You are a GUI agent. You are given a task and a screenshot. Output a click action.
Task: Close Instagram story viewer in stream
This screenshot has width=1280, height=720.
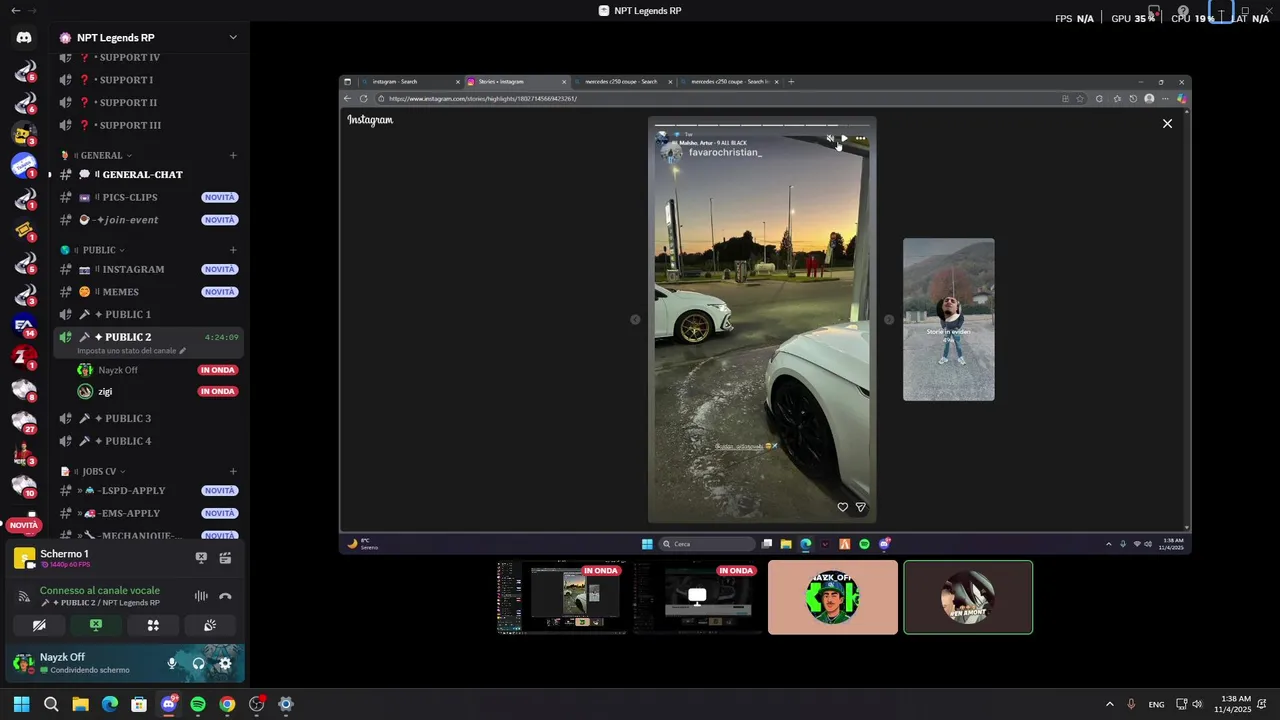click(x=1167, y=124)
